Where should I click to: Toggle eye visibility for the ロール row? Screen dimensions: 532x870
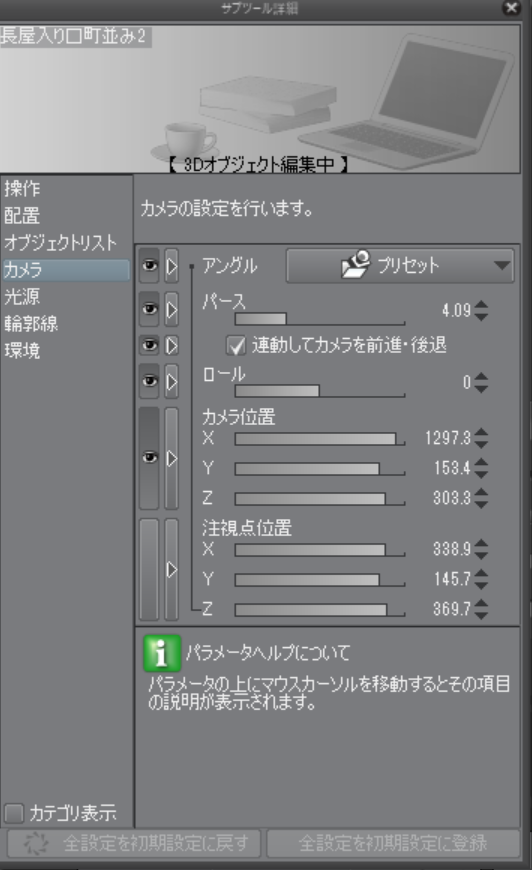pos(149,381)
